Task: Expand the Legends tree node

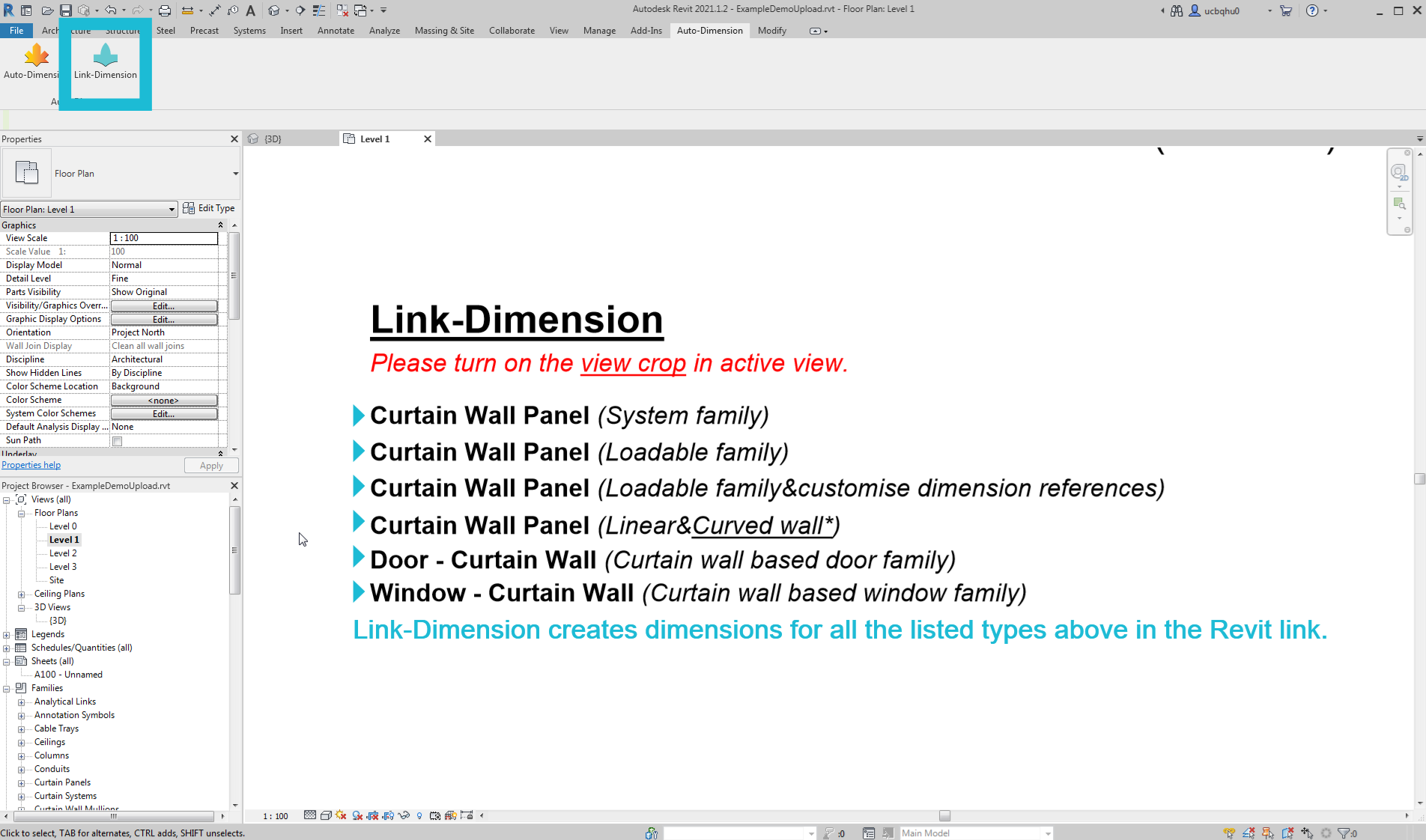Action: click(x=7, y=634)
